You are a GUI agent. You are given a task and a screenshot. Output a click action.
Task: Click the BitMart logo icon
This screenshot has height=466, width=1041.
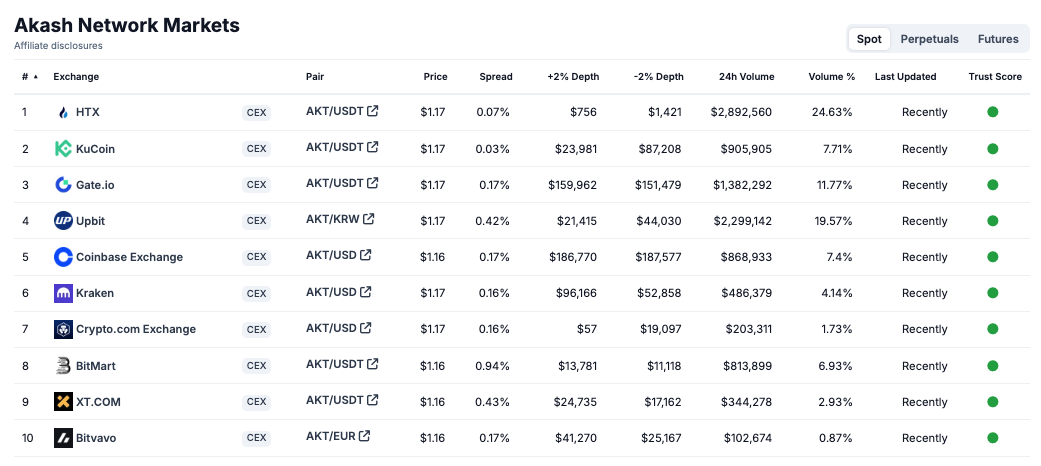pos(63,366)
